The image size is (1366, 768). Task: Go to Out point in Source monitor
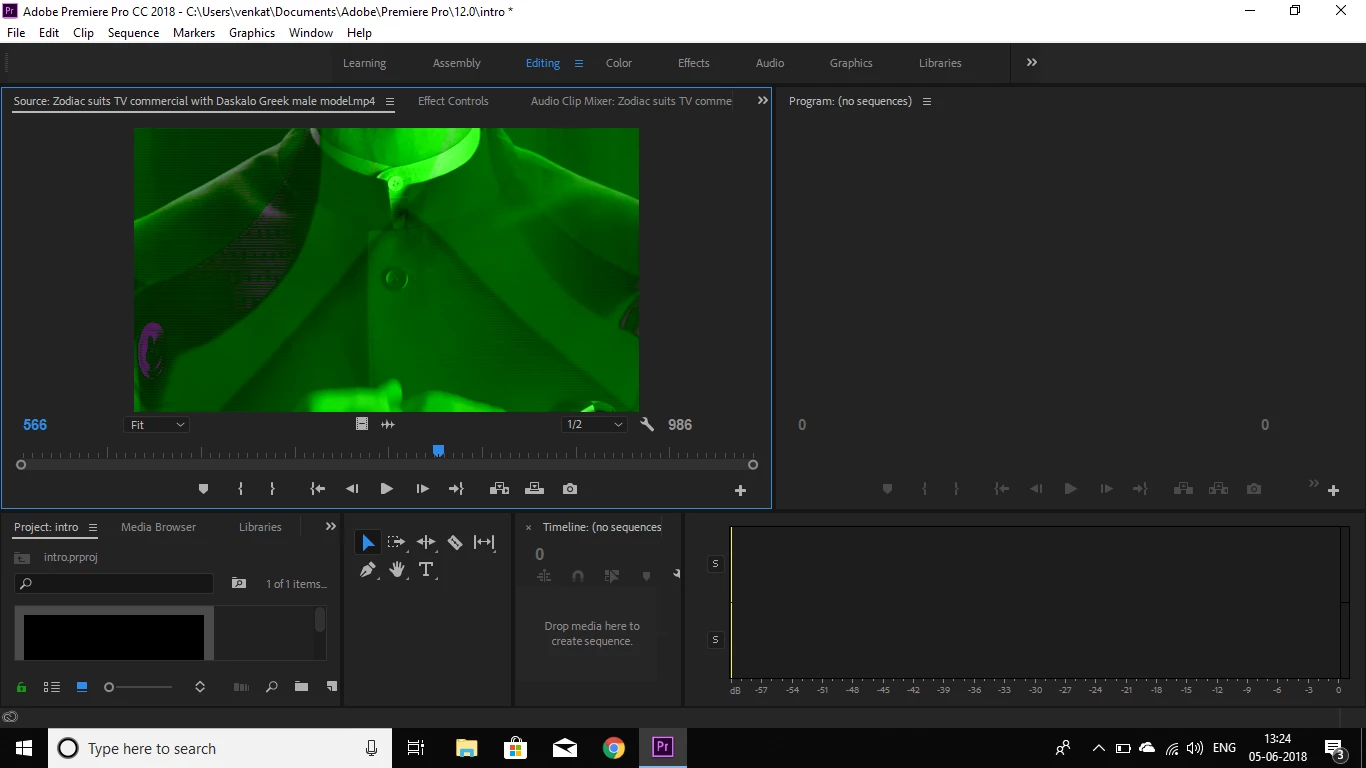(456, 489)
